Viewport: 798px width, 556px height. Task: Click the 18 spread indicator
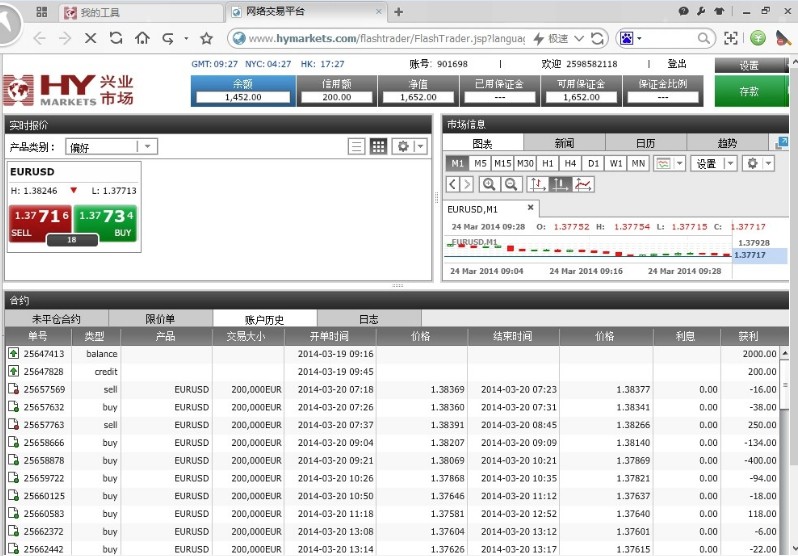coord(72,240)
